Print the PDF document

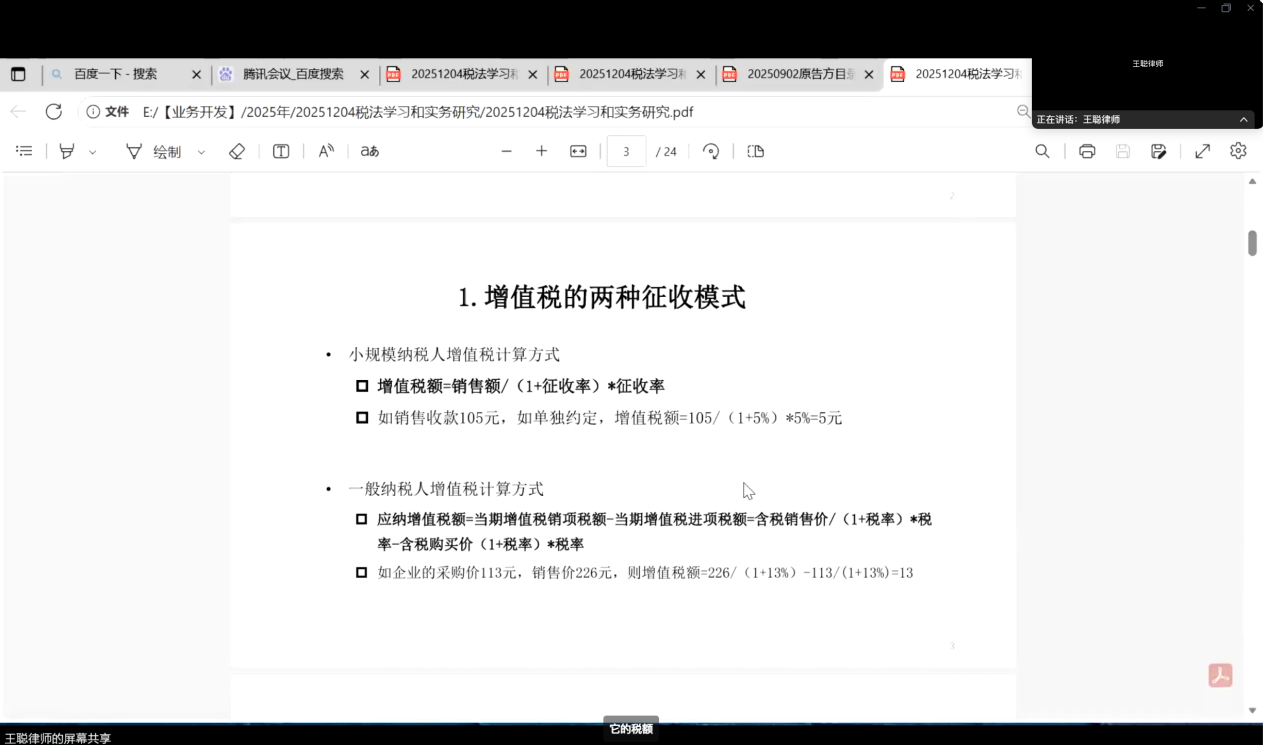[x=1087, y=151]
